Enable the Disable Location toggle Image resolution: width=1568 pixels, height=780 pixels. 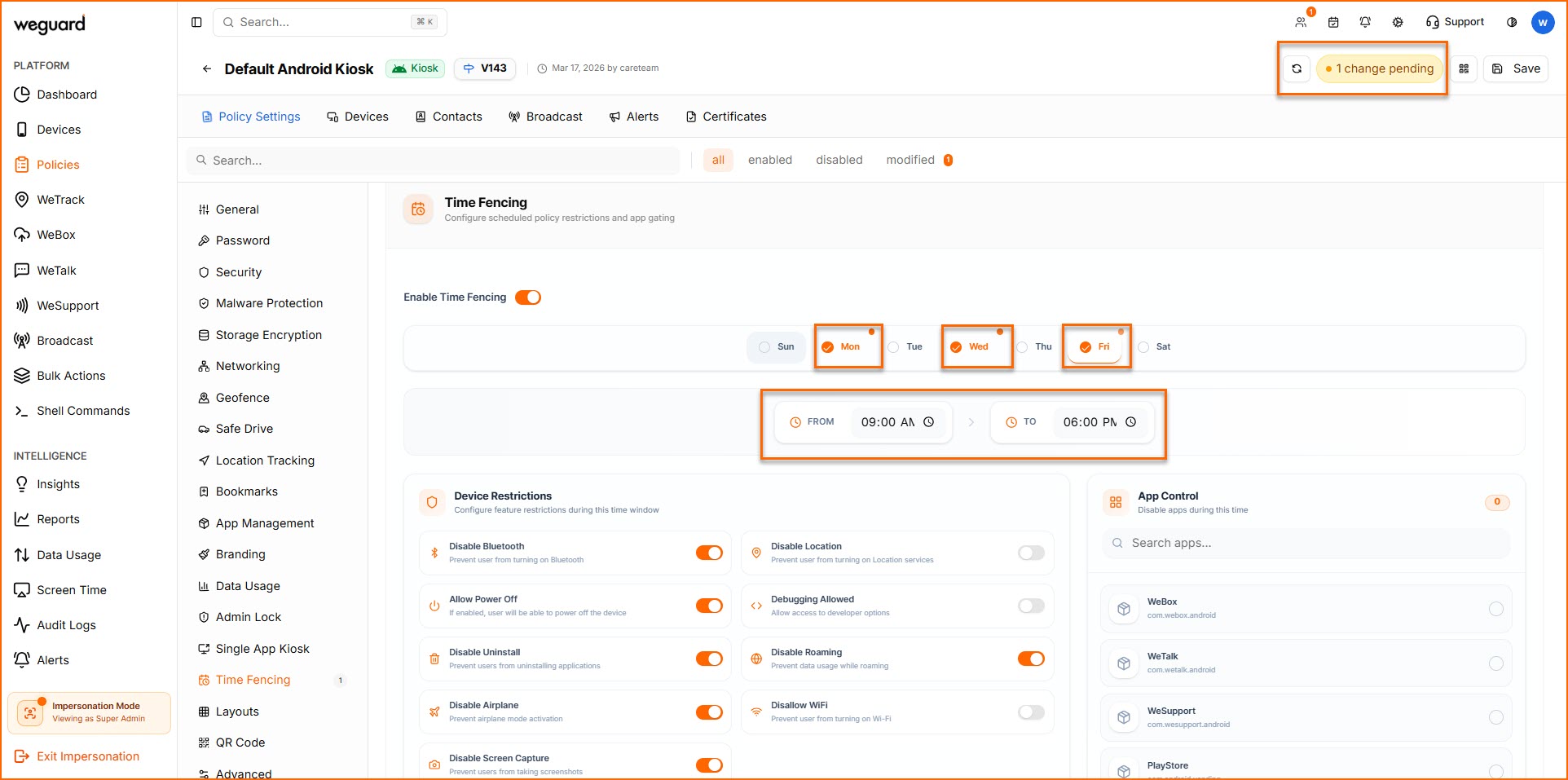(x=1031, y=553)
